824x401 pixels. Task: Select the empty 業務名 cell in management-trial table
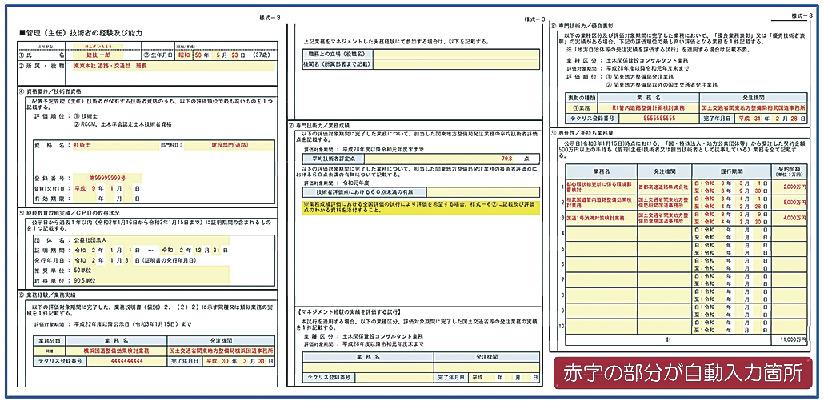point(368,367)
